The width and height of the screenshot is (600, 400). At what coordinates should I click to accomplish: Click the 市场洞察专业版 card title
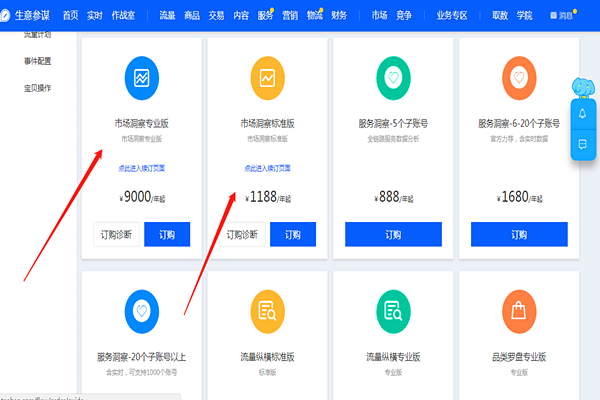[142, 123]
